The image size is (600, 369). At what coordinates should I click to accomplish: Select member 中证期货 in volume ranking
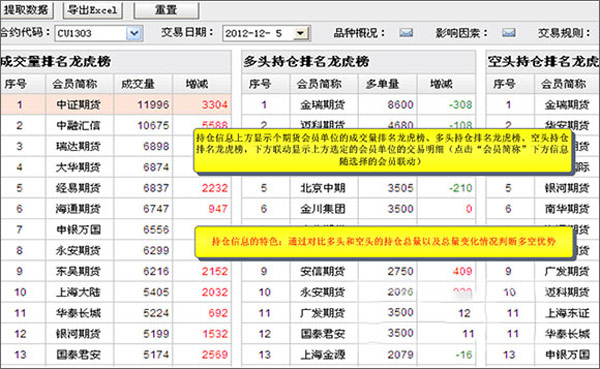coord(78,104)
